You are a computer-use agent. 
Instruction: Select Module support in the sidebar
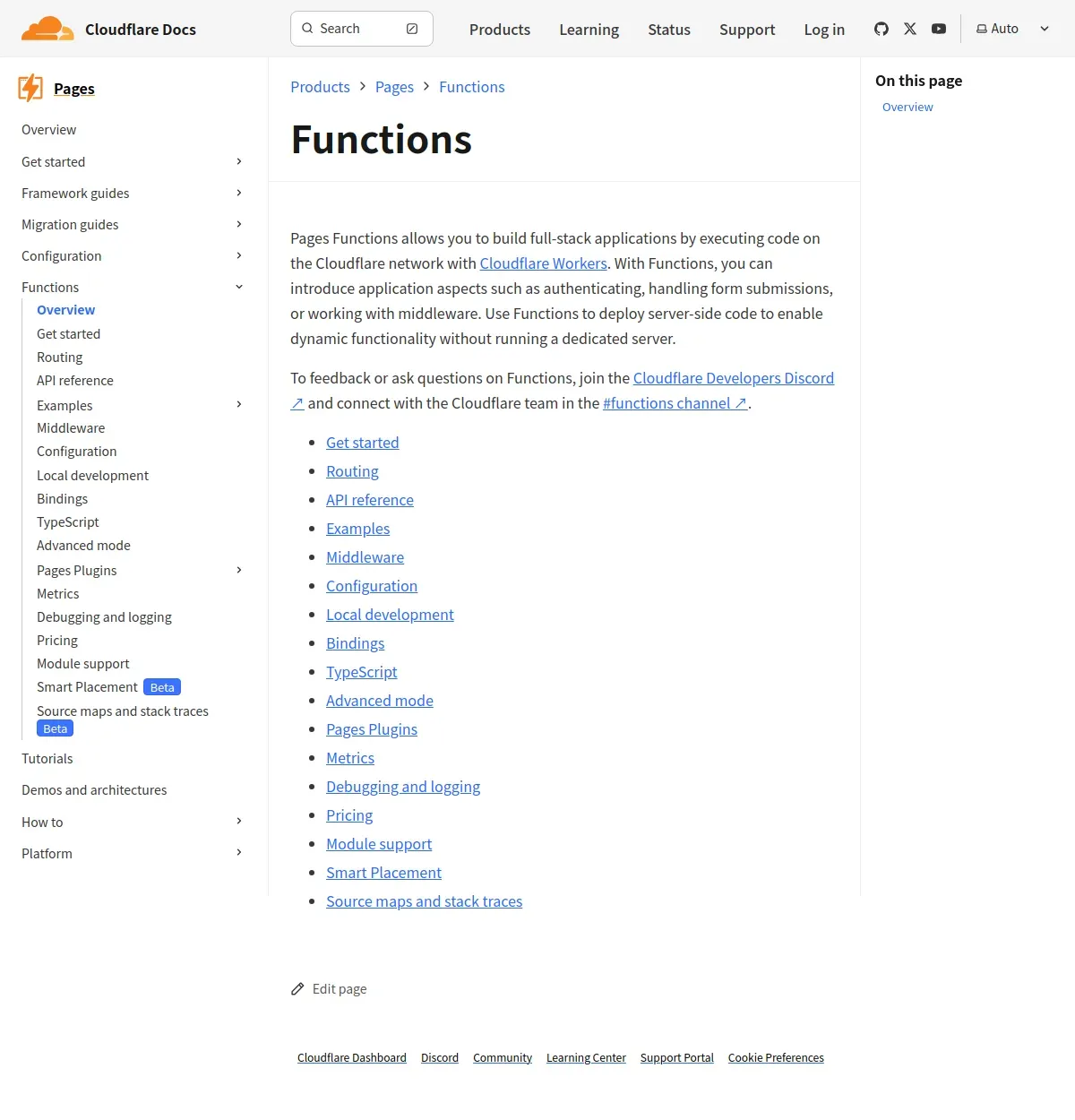(82, 664)
